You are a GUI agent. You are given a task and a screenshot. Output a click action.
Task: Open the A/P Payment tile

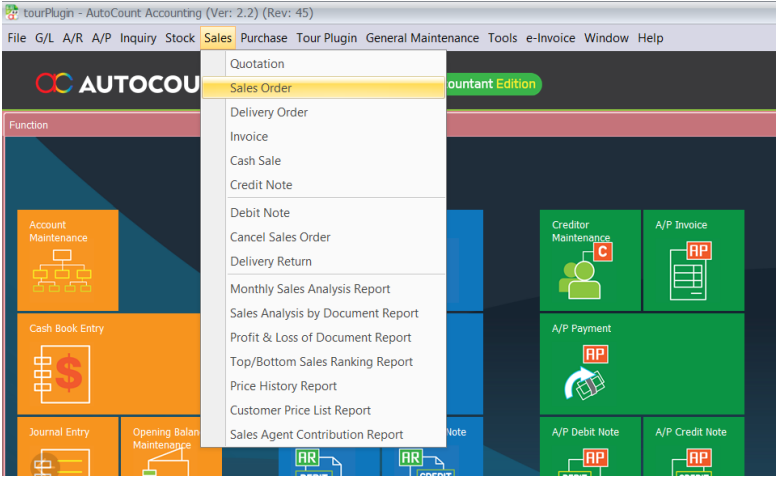[x=642, y=364]
